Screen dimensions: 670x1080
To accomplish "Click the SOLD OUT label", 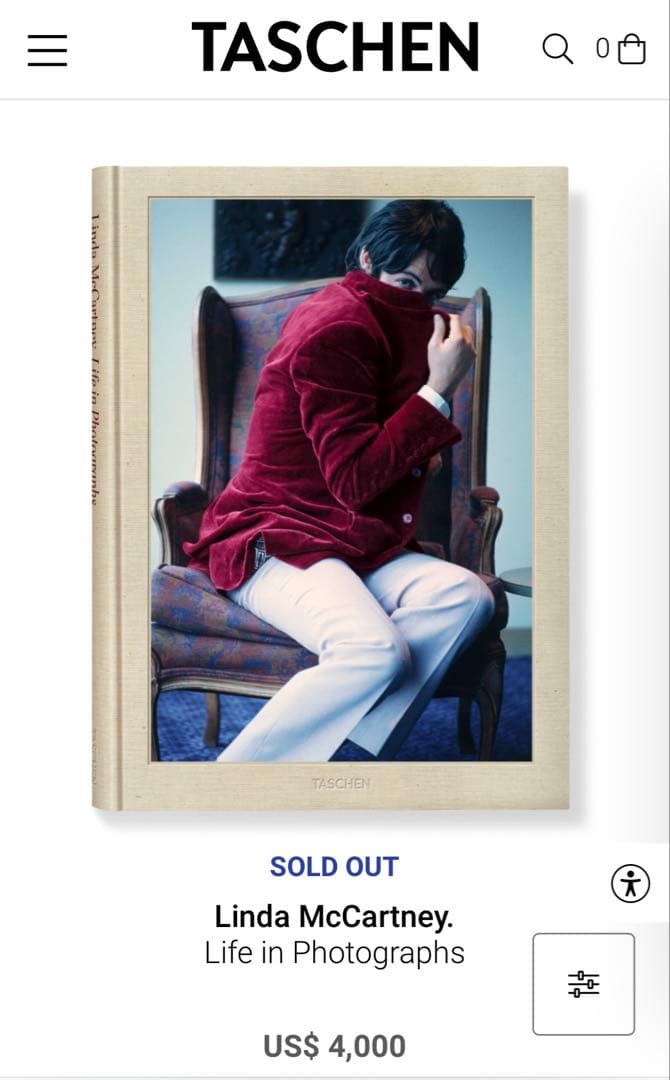I will click(x=334, y=866).
